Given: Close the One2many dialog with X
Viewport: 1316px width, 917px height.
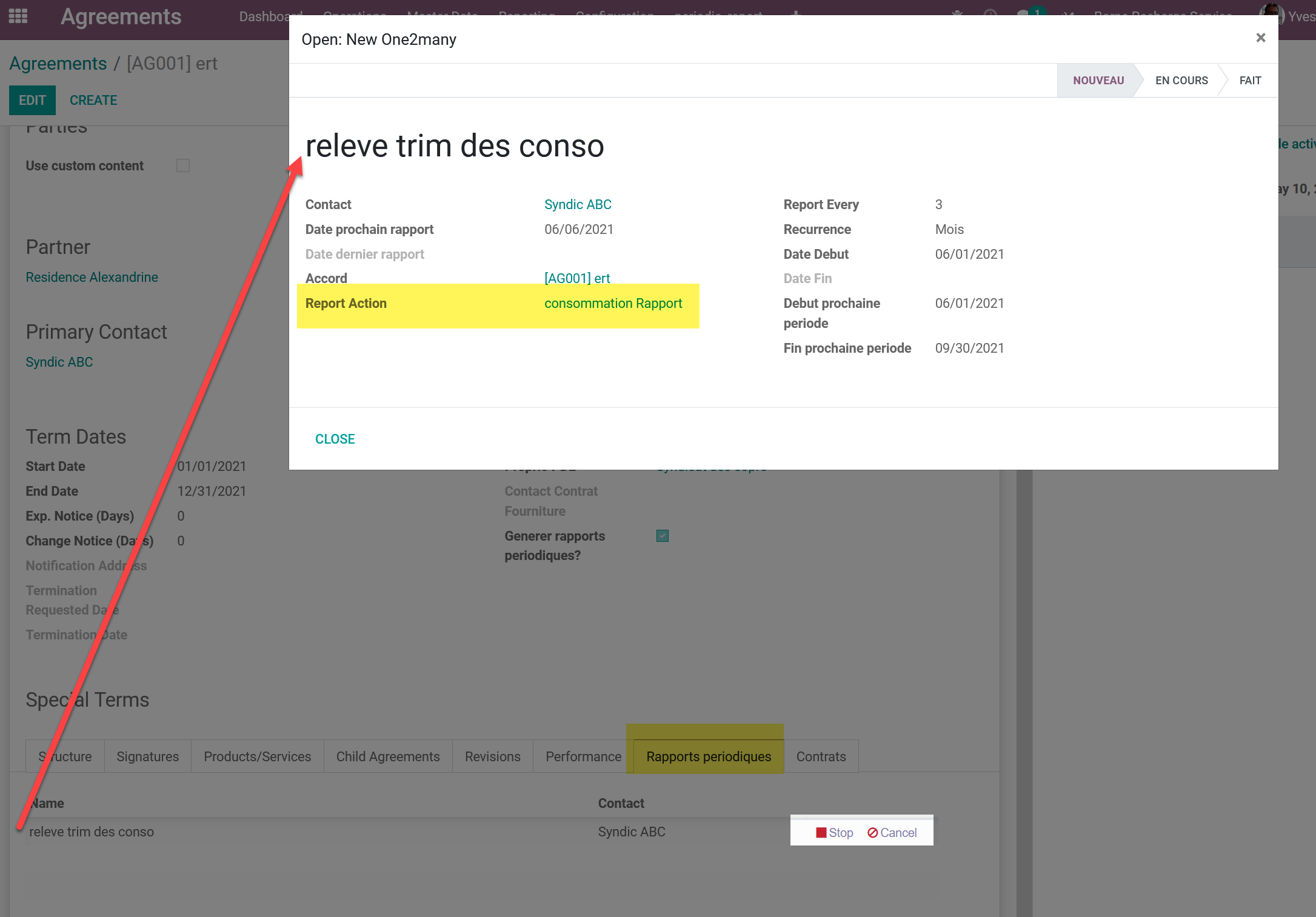Looking at the screenshot, I should pyautogui.click(x=1261, y=38).
